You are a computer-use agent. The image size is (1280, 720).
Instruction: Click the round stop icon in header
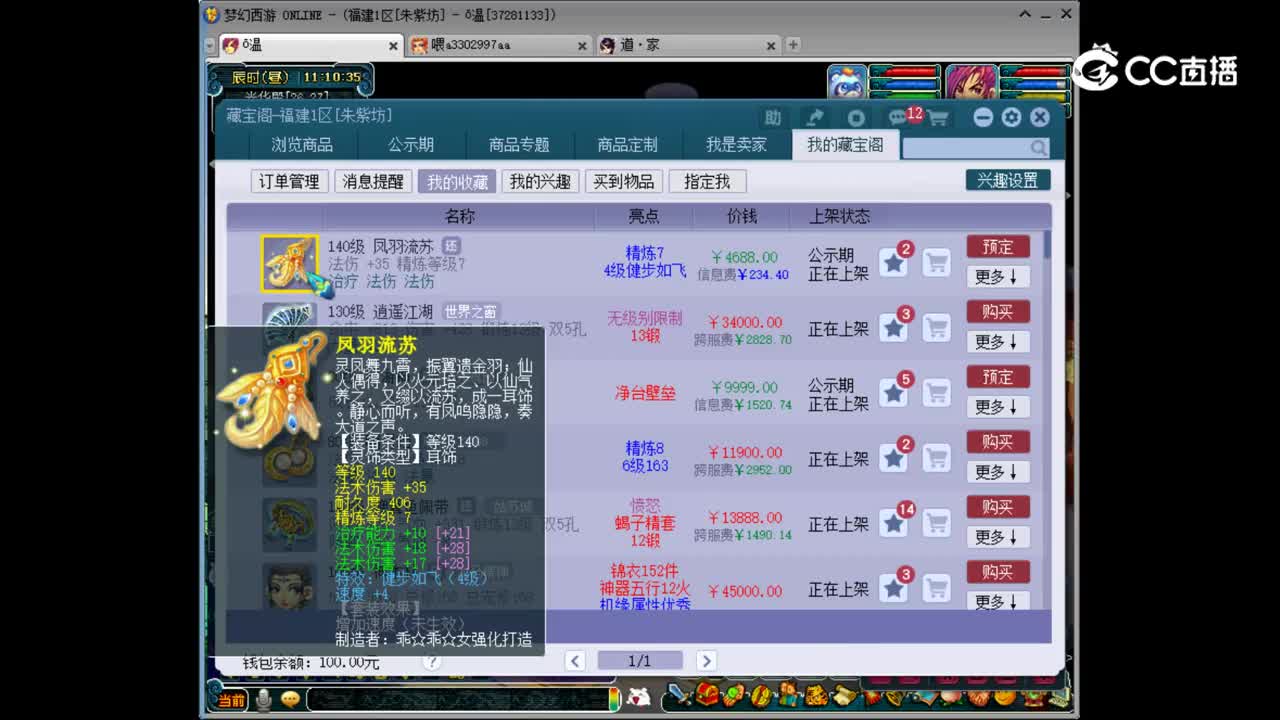coord(856,117)
